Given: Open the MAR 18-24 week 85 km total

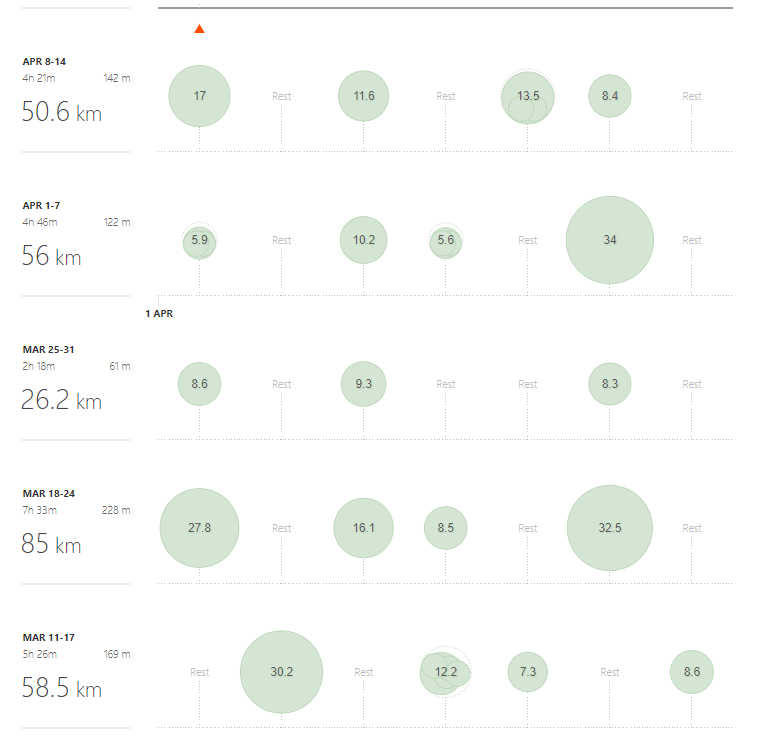Looking at the screenshot, I should point(51,546).
